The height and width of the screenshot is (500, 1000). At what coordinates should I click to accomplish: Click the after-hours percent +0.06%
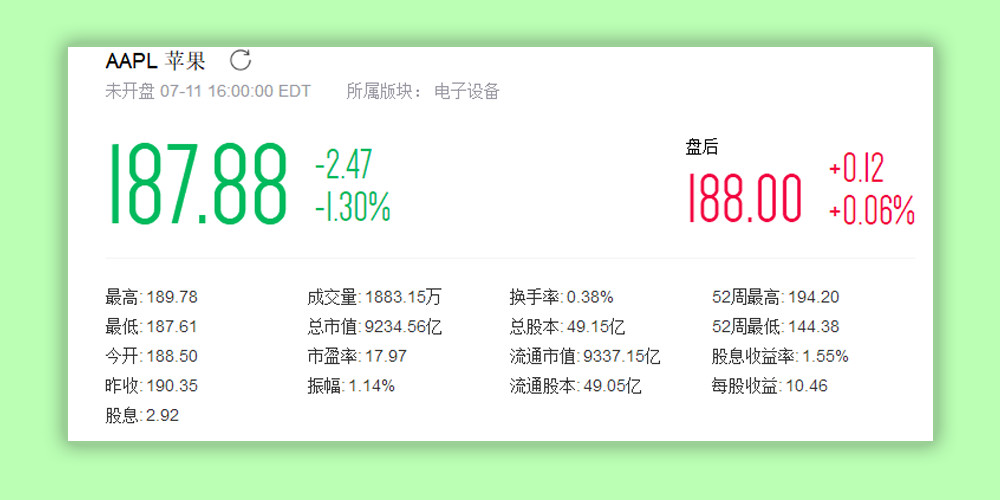(872, 211)
